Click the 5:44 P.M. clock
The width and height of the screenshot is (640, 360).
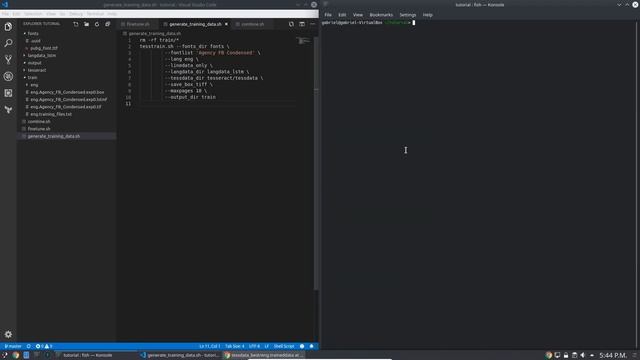coord(613,355)
